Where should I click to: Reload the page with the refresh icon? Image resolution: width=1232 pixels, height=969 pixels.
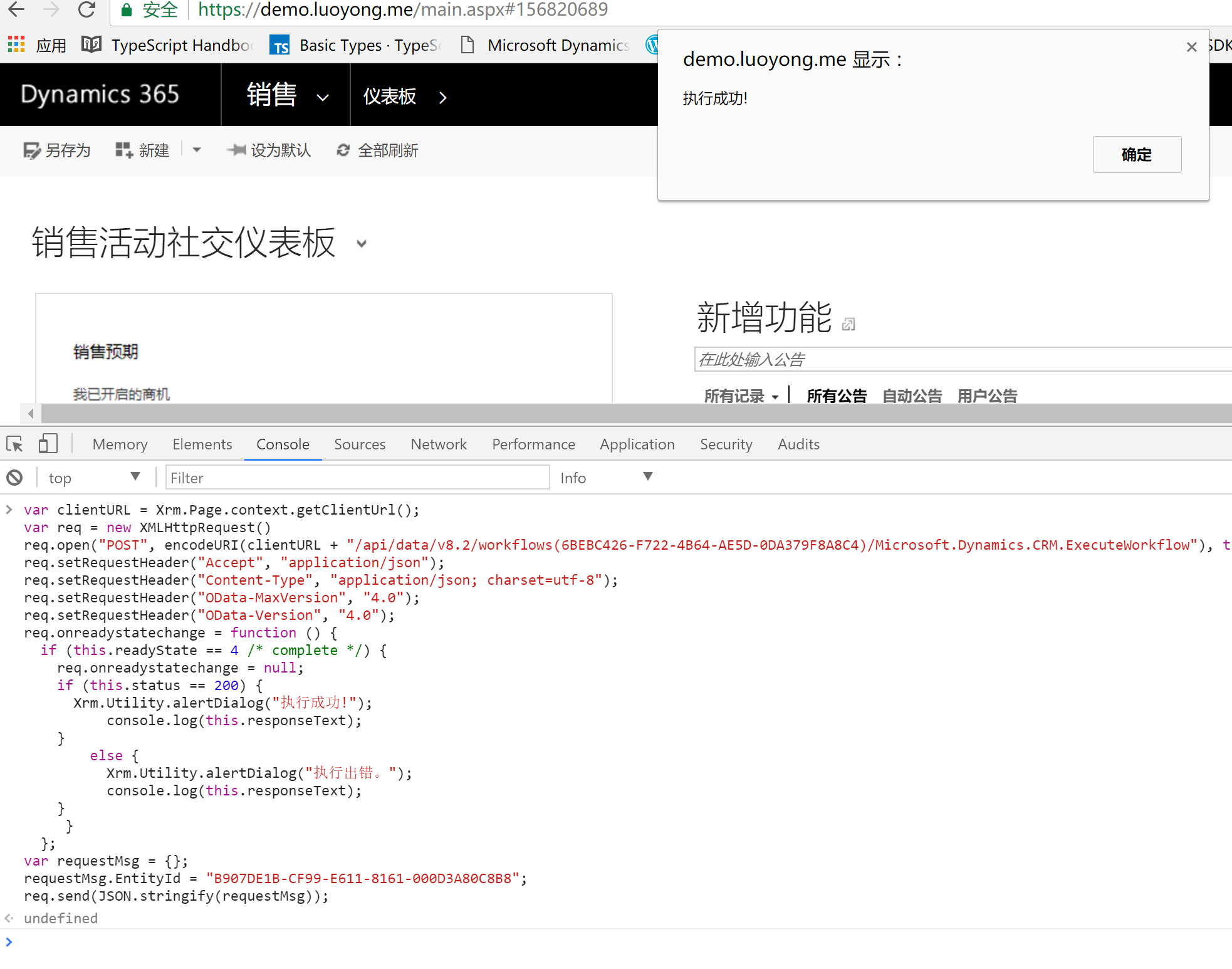86,9
